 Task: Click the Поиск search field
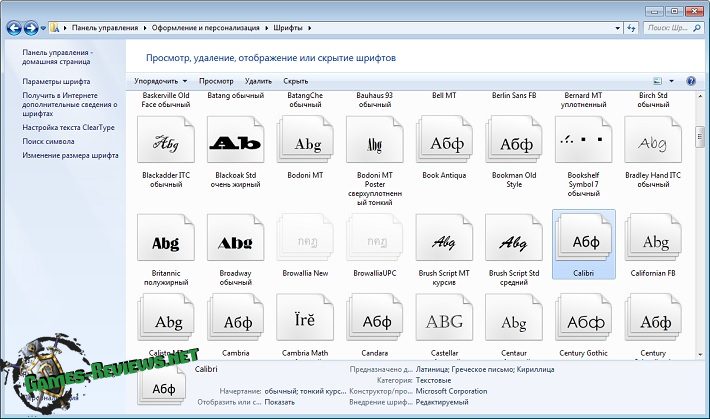pyautogui.click(x=673, y=28)
